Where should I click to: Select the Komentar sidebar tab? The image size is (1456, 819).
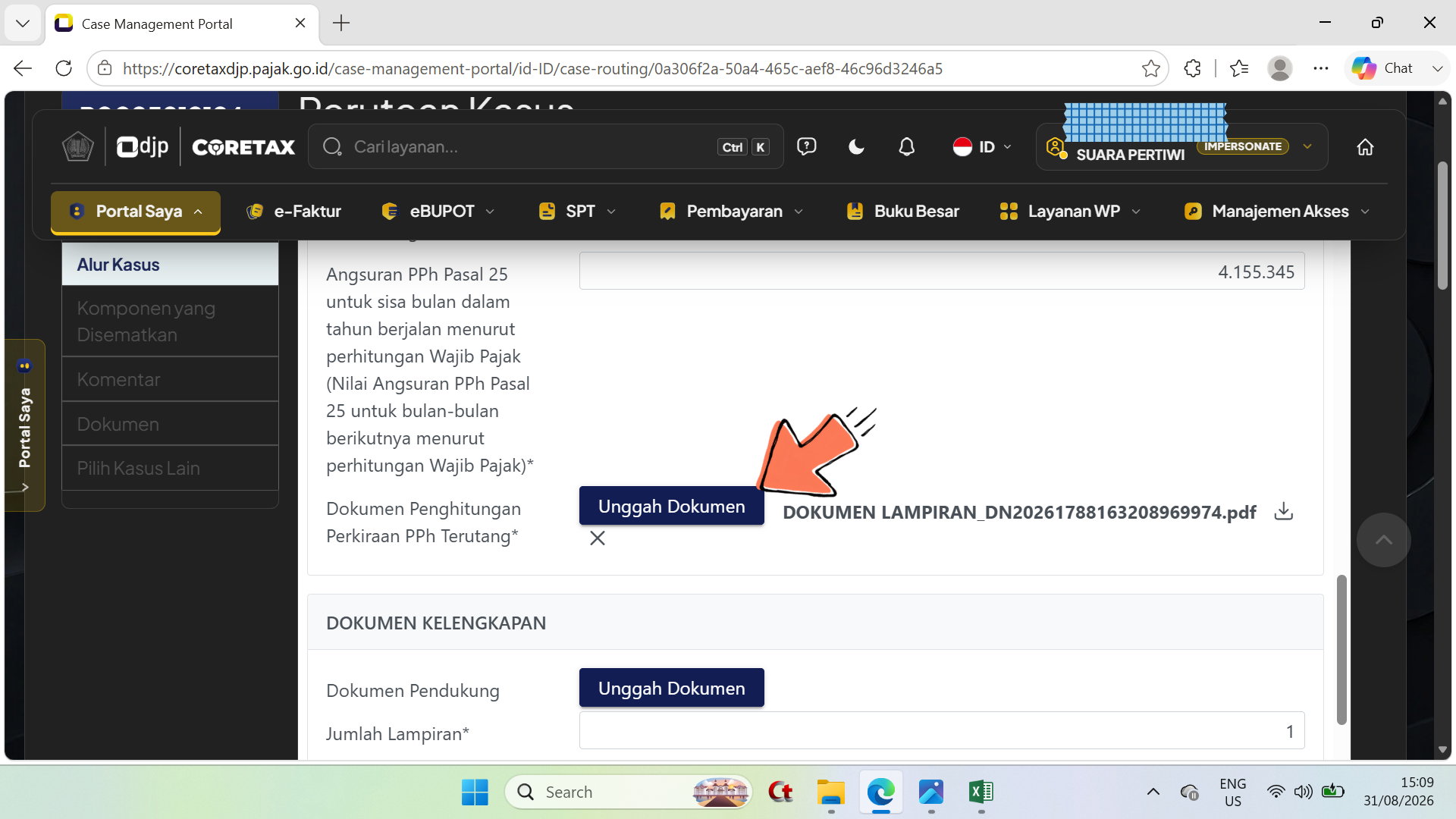(170, 379)
